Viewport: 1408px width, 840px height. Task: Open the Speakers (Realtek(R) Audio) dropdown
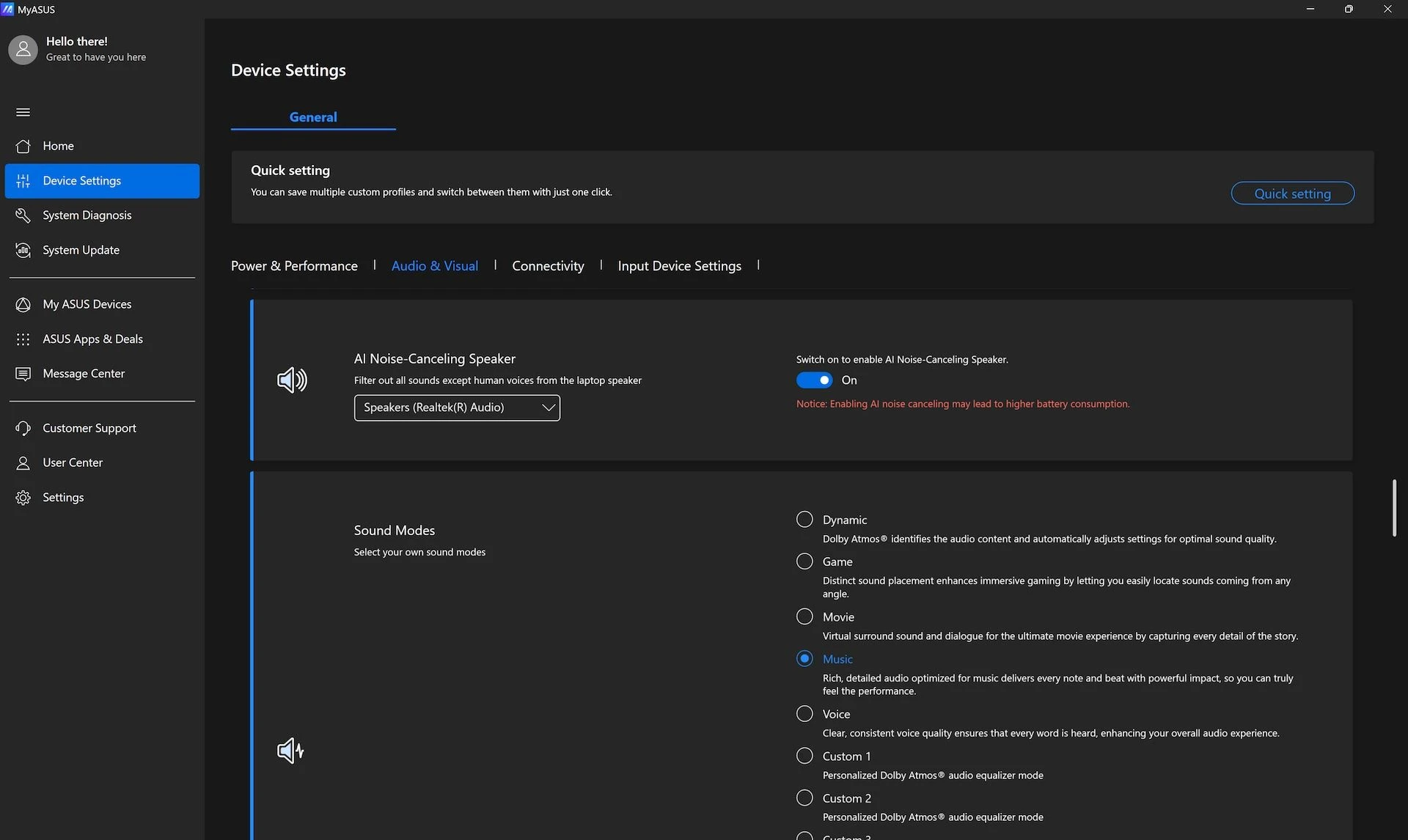pyautogui.click(x=457, y=408)
